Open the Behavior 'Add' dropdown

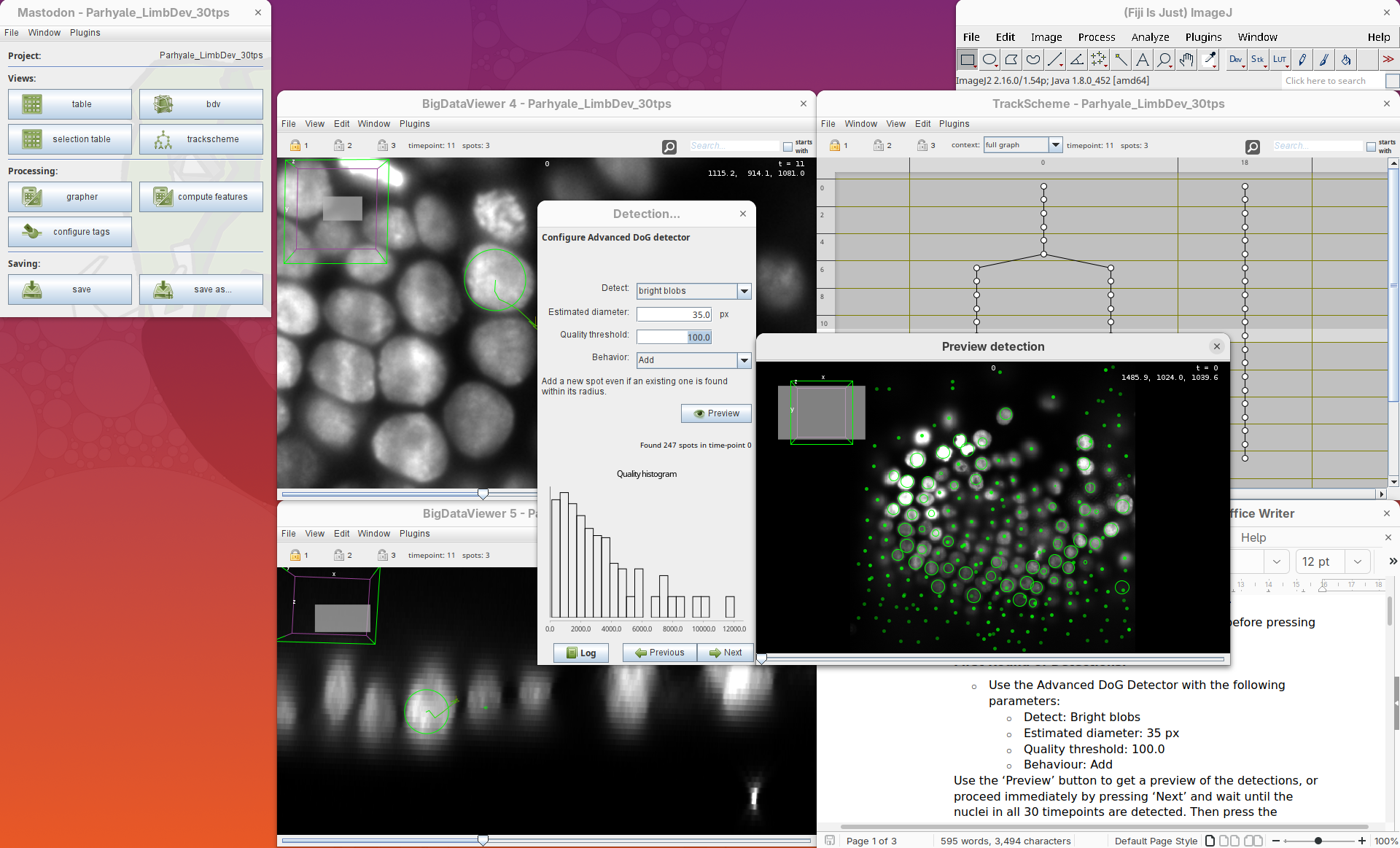click(744, 360)
